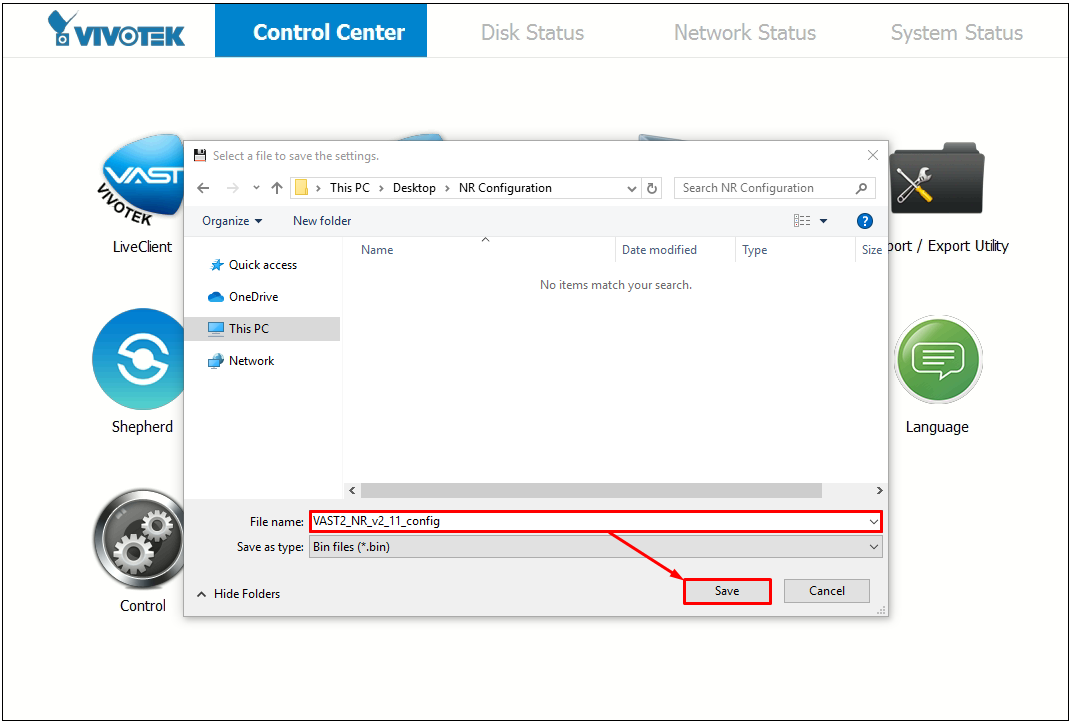This screenshot has width=1073, height=723.
Task: Click the scrollbar left arrow
Action: point(352,490)
